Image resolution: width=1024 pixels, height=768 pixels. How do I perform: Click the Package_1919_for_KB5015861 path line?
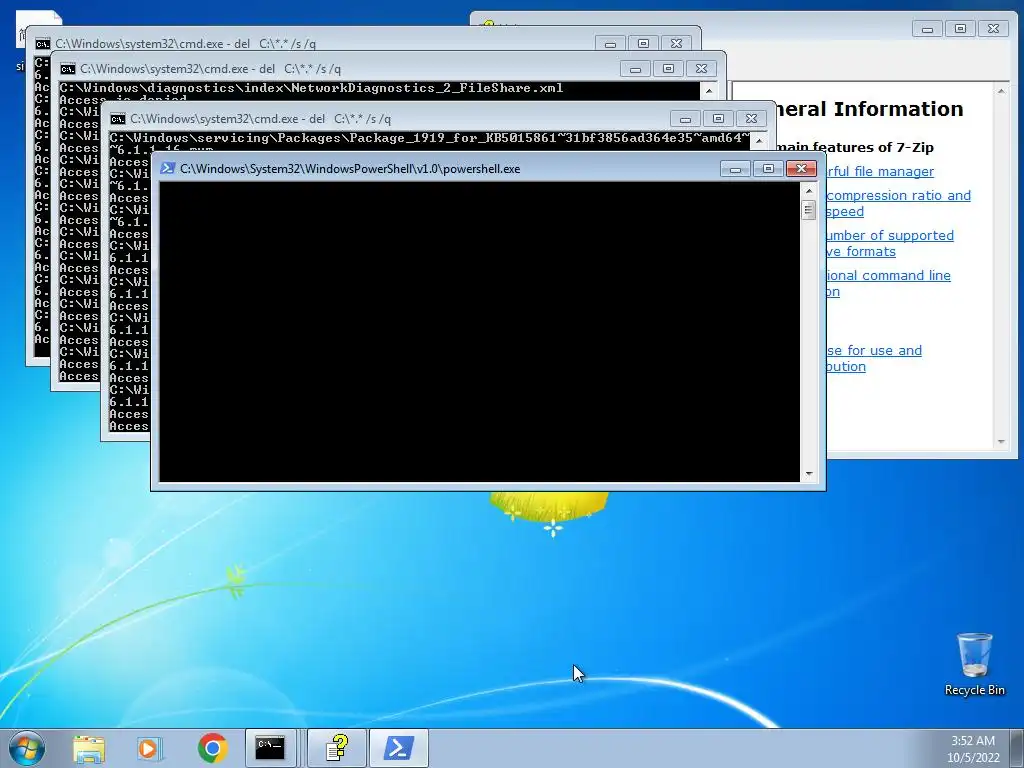coord(429,138)
